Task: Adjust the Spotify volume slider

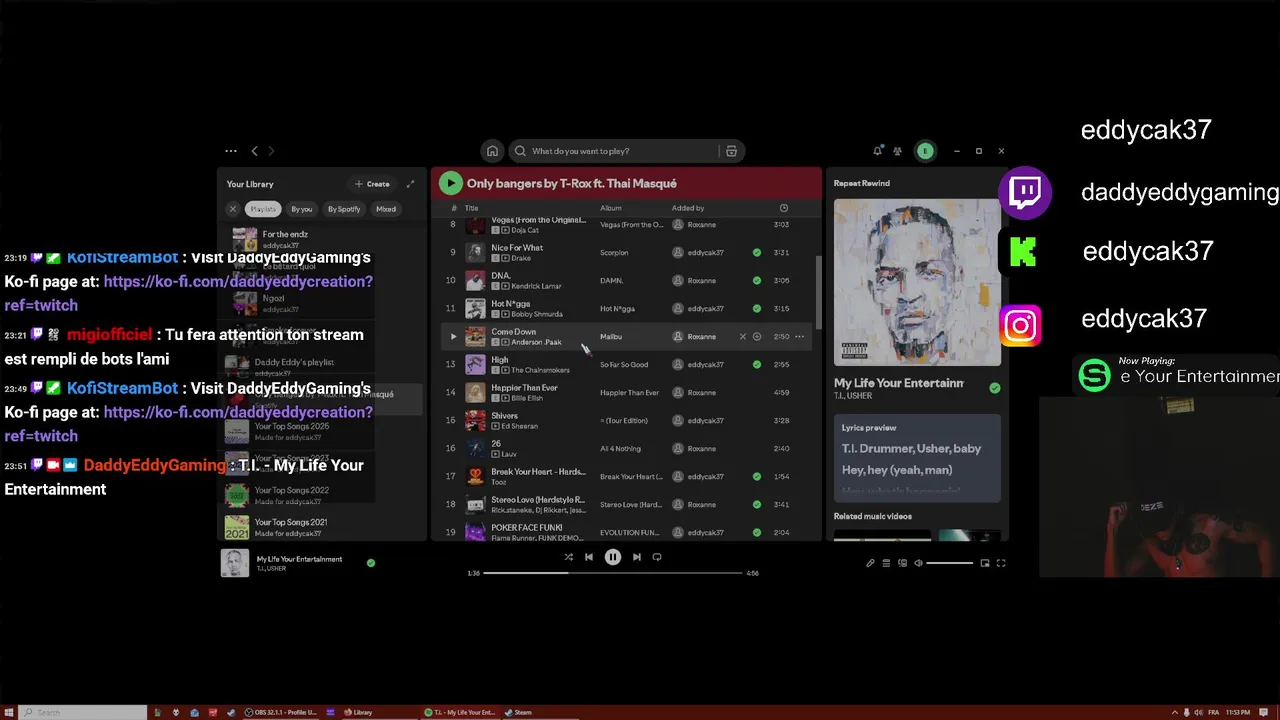Action: point(950,563)
